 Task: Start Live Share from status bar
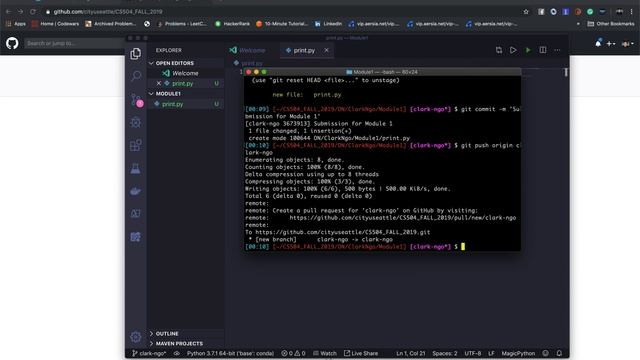pos(361,353)
